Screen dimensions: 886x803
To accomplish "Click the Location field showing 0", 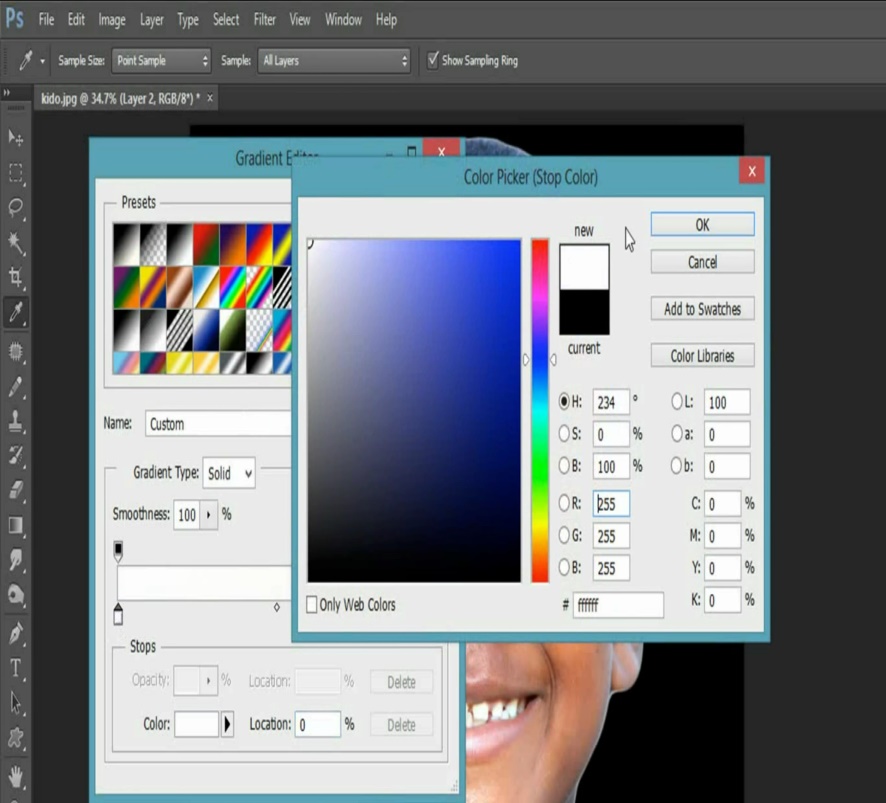I will pyautogui.click(x=318, y=724).
